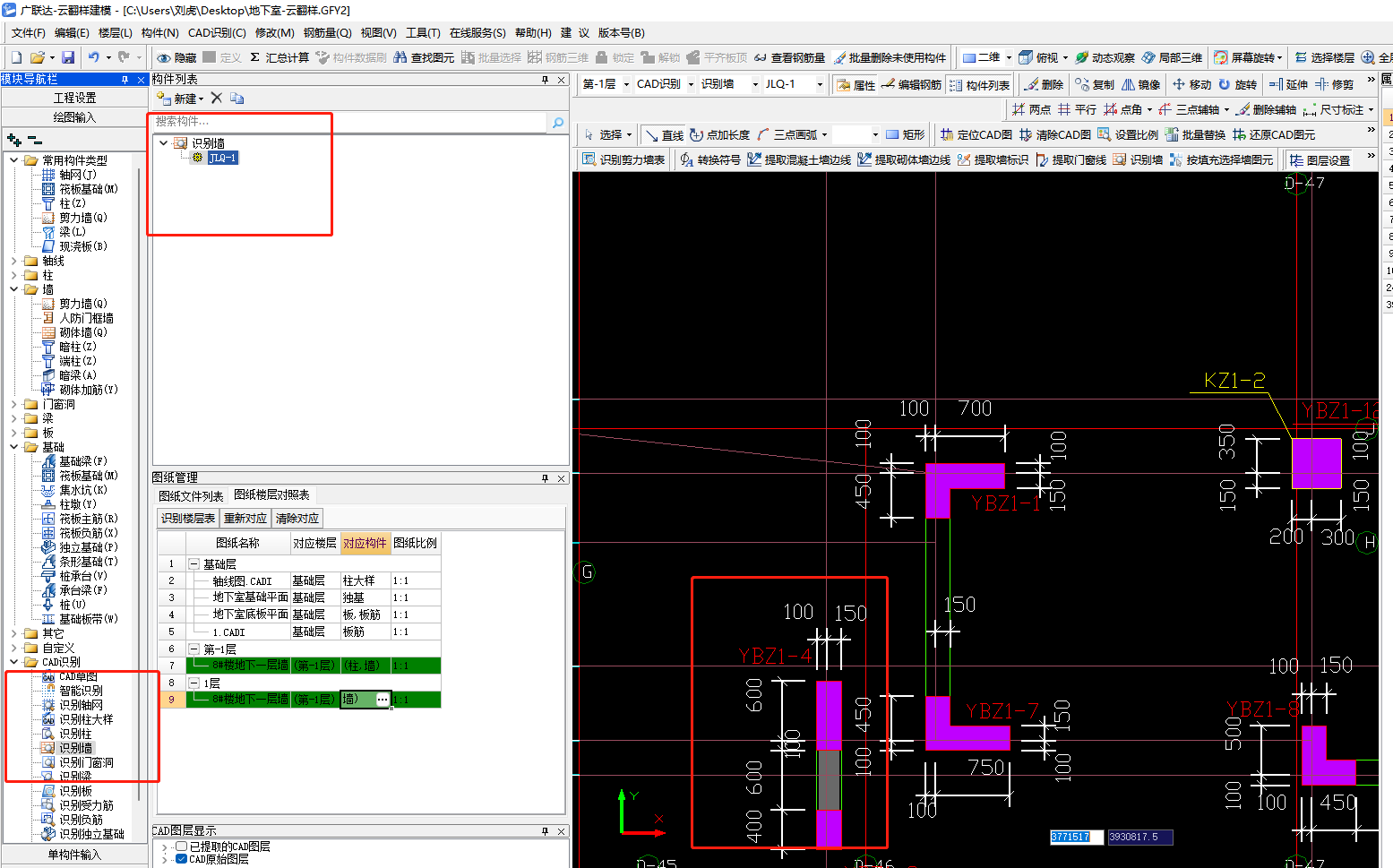Open the 文件(F) menu
The image size is (1393, 868).
(x=28, y=32)
